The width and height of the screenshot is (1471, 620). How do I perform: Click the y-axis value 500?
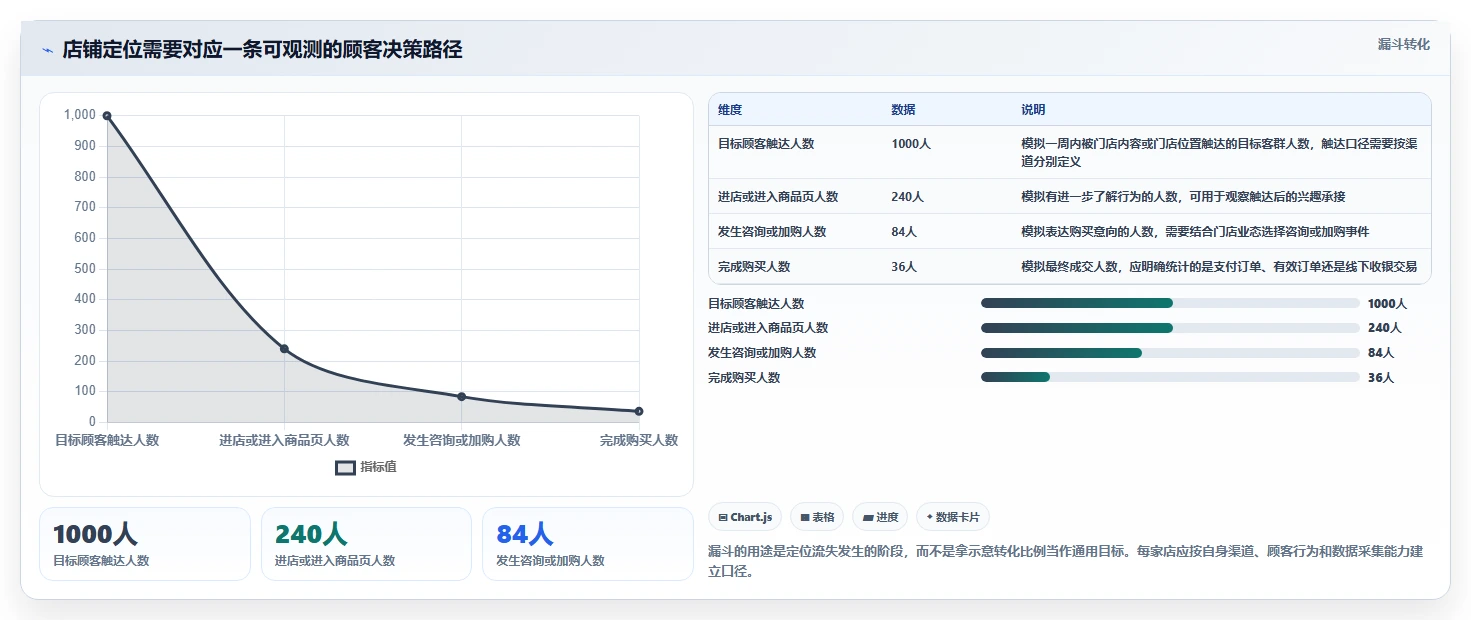click(85, 268)
